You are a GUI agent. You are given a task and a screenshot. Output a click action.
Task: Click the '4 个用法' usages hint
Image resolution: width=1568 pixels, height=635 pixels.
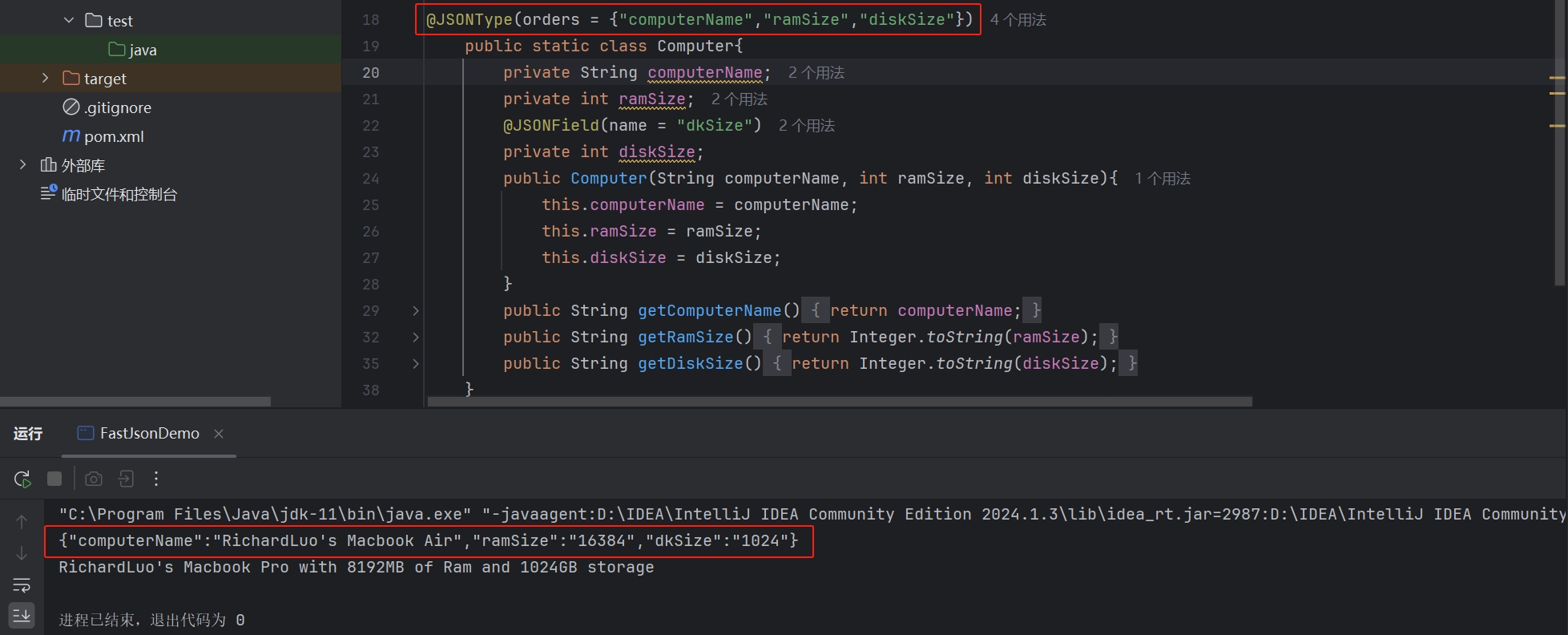[x=1018, y=20]
